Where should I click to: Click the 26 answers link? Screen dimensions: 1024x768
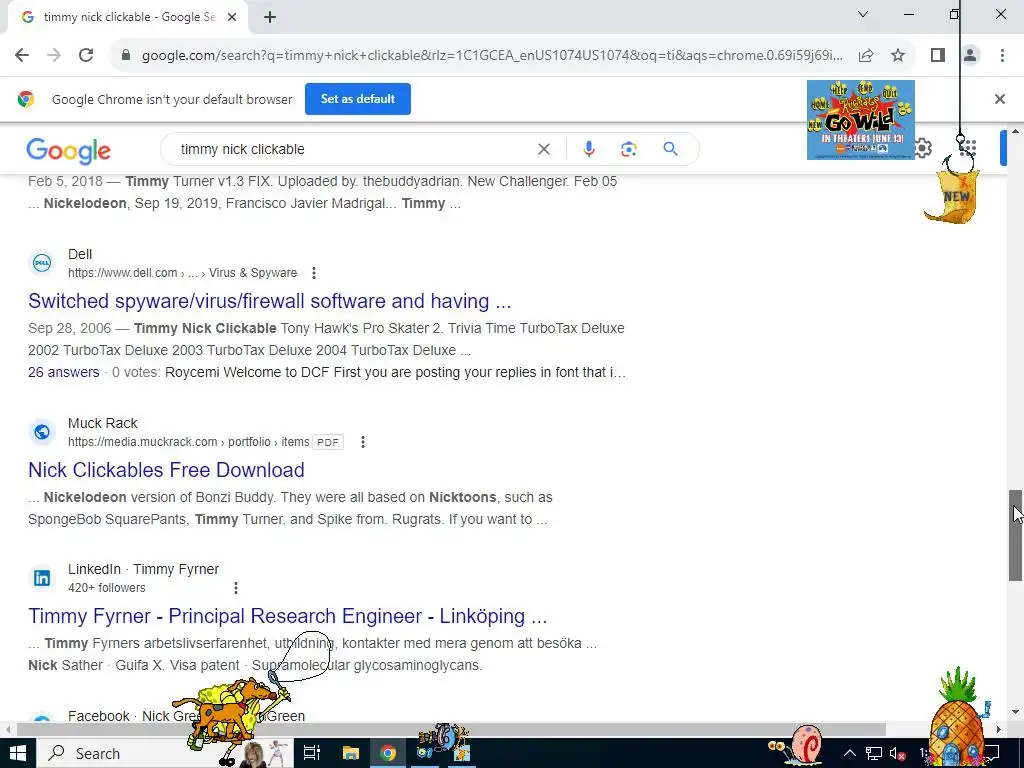pyautogui.click(x=63, y=372)
